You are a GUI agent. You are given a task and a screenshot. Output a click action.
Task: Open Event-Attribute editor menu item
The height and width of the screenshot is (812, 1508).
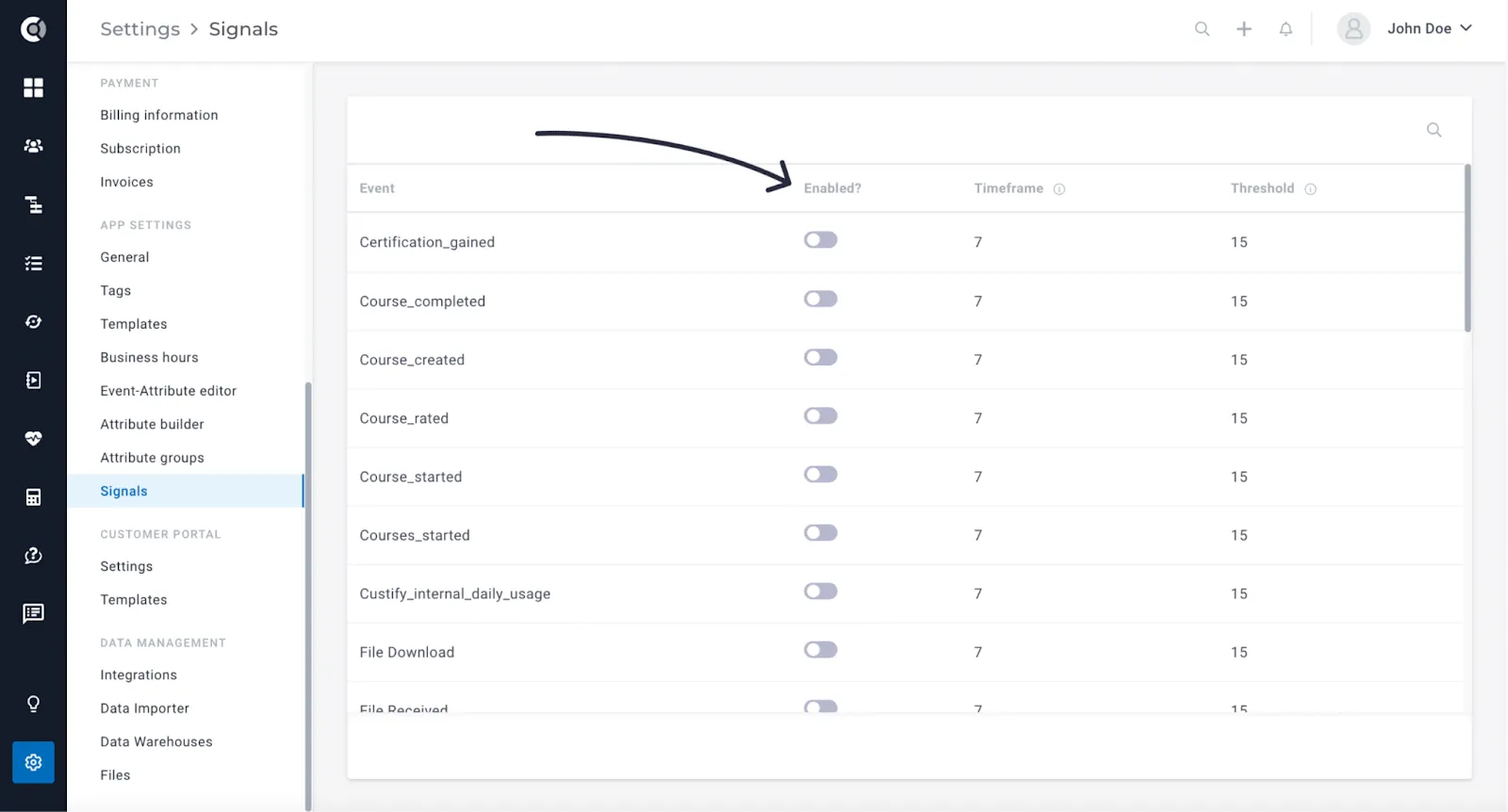coord(168,391)
